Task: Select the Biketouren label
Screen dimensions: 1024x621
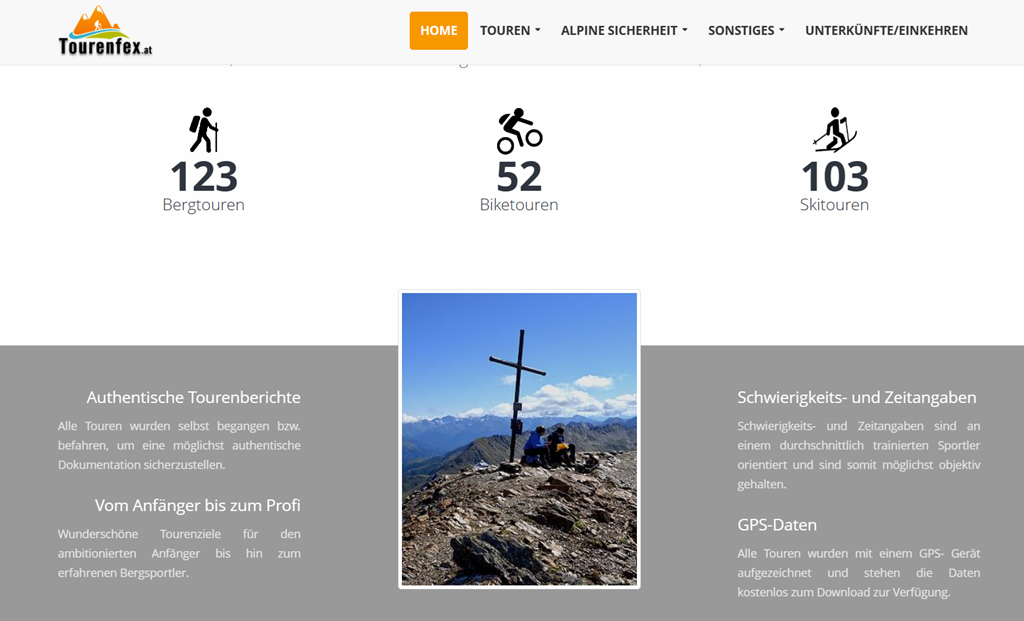Action: 519,205
